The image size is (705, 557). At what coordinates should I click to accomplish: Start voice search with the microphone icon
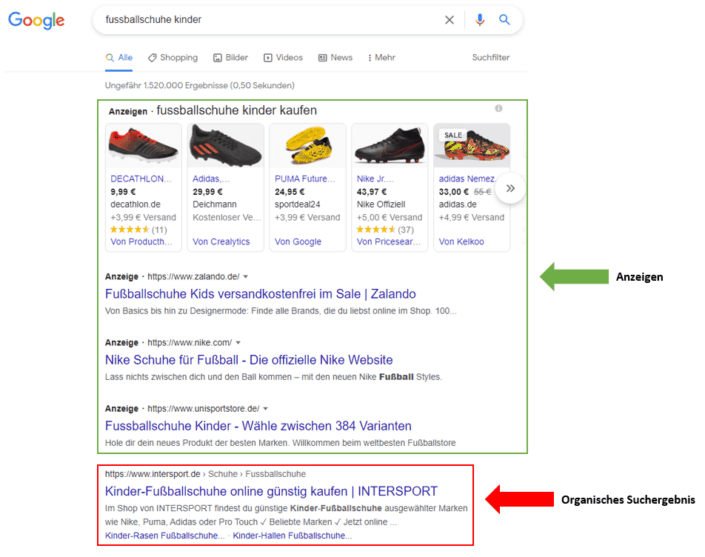tap(480, 20)
